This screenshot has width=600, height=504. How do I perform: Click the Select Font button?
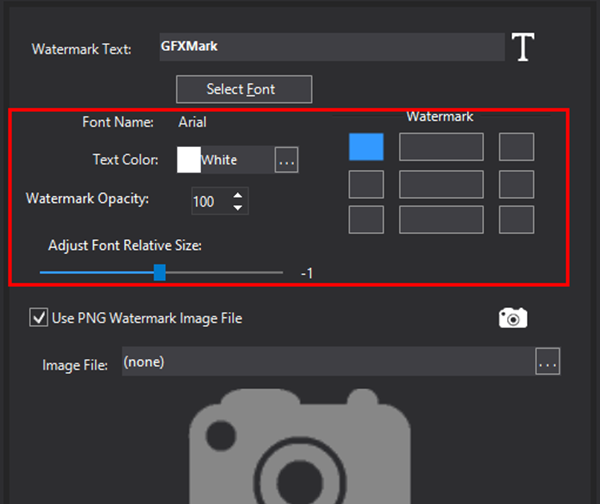[244, 89]
